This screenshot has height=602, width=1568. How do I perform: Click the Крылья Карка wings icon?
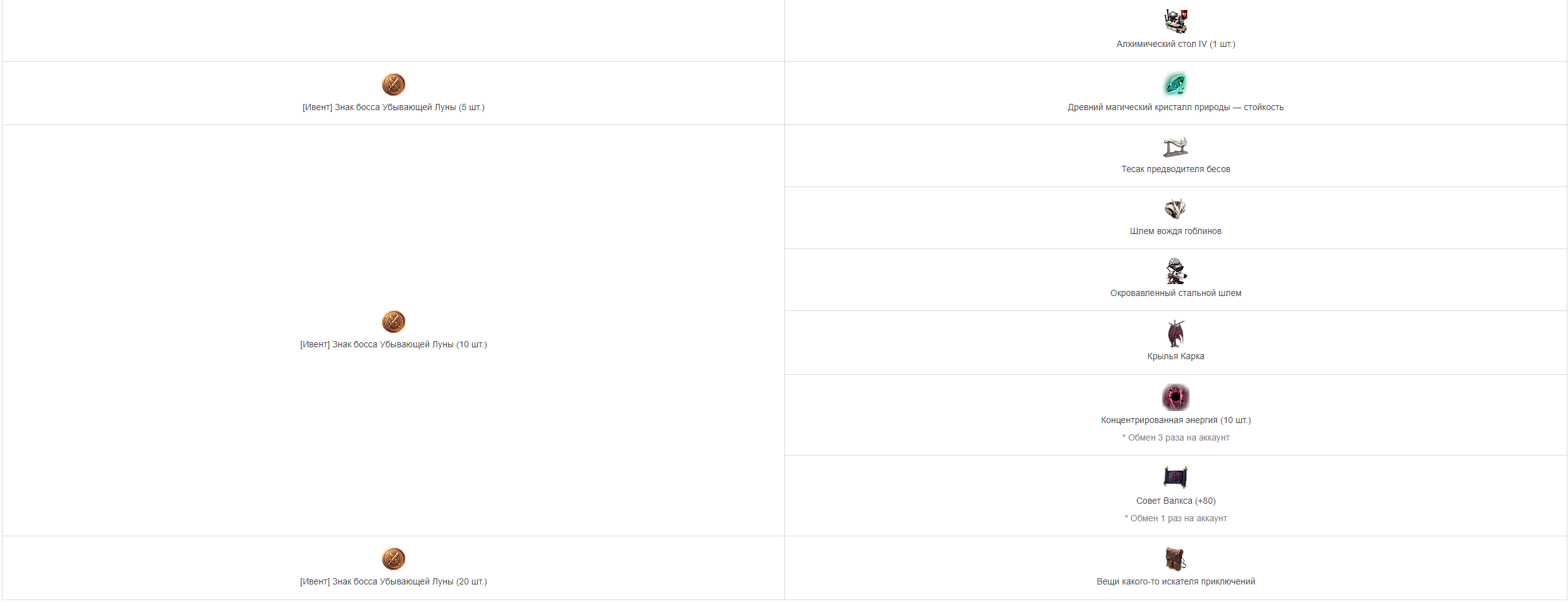(1176, 334)
